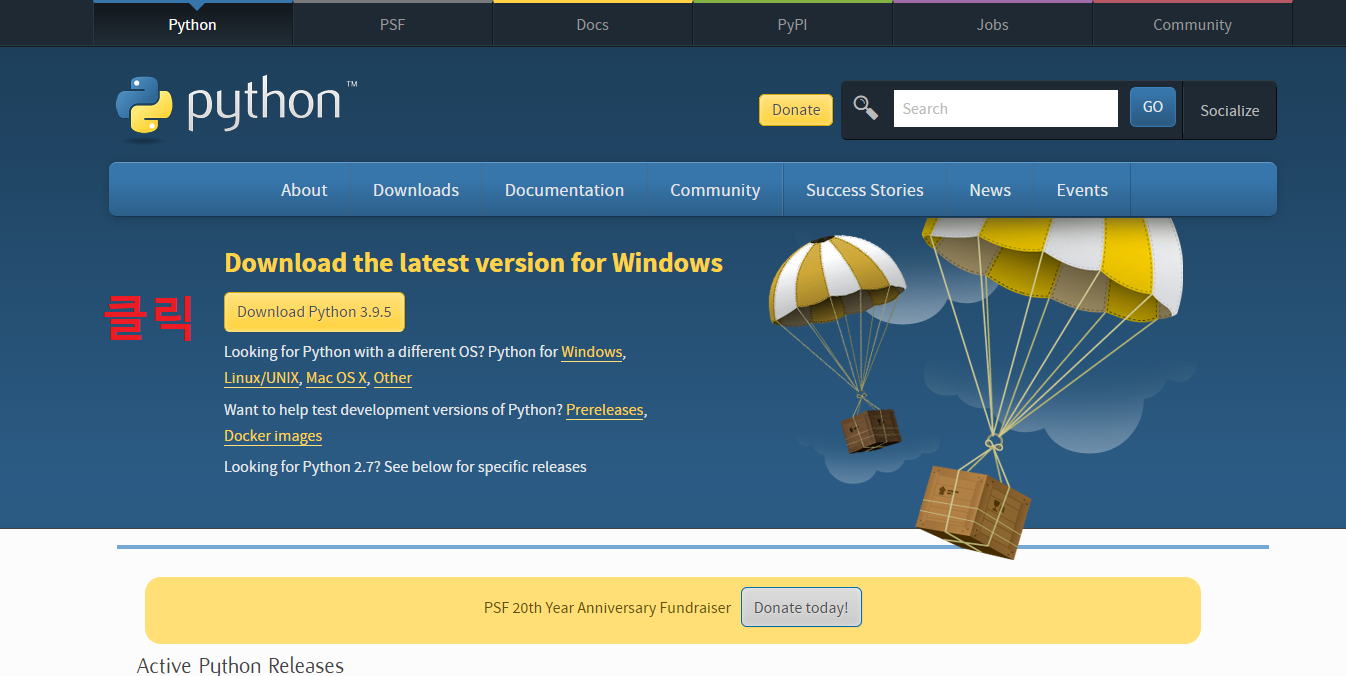
Task: Click the GO search button
Action: (1153, 107)
